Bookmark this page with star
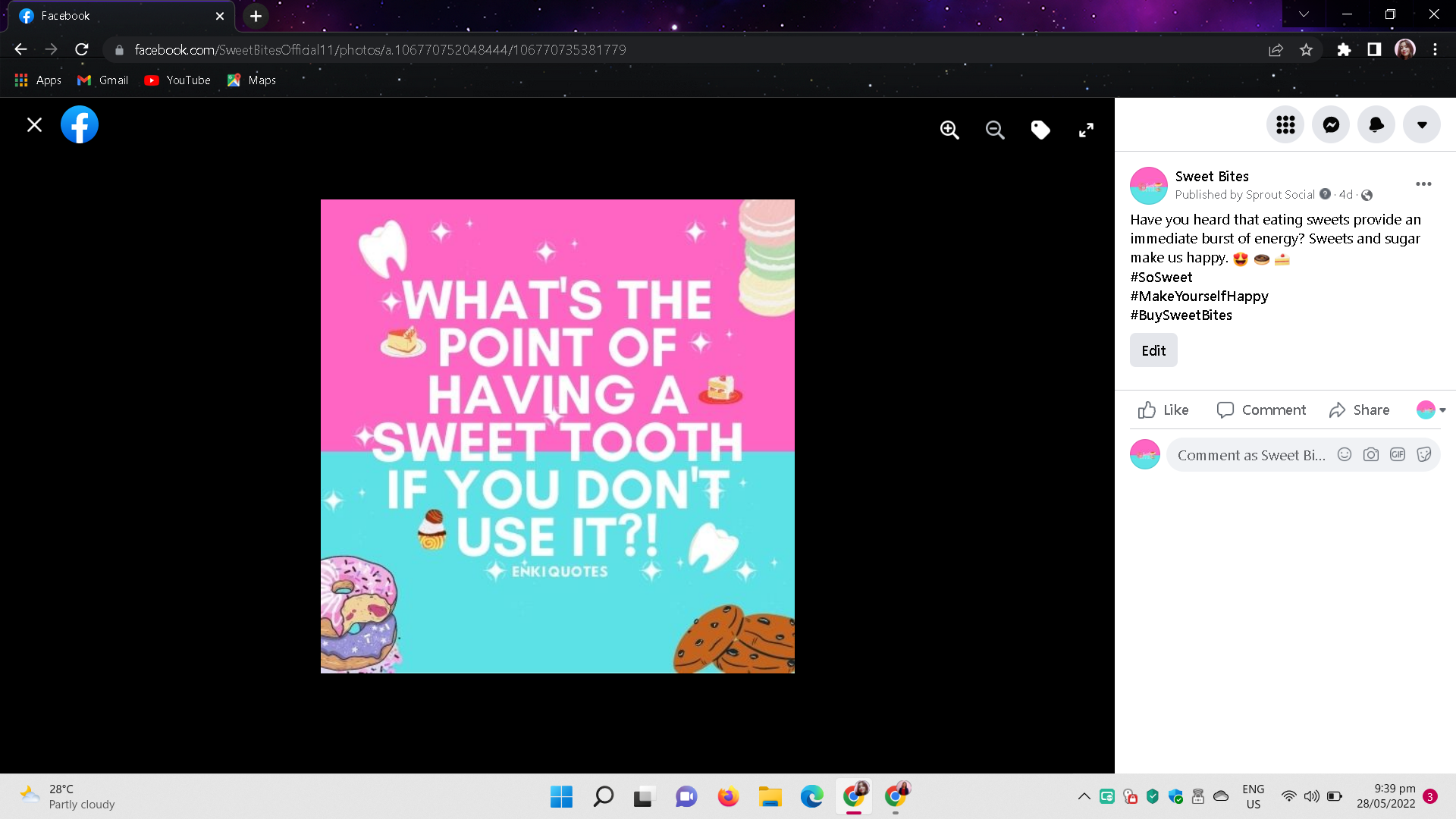Viewport: 1456px width, 819px height. [x=1306, y=50]
